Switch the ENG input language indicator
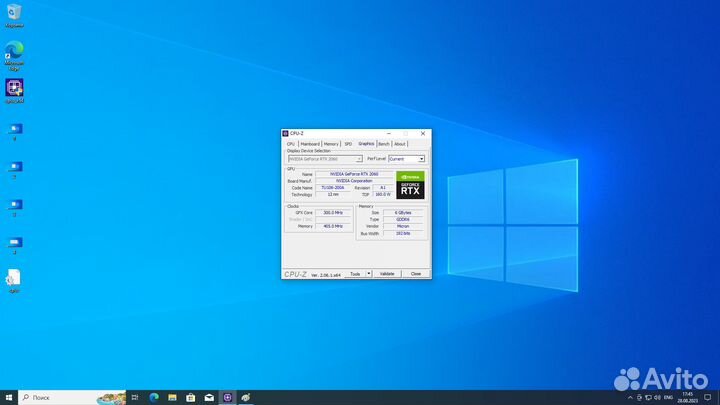The width and height of the screenshot is (720, 405). tap(669, 398)
